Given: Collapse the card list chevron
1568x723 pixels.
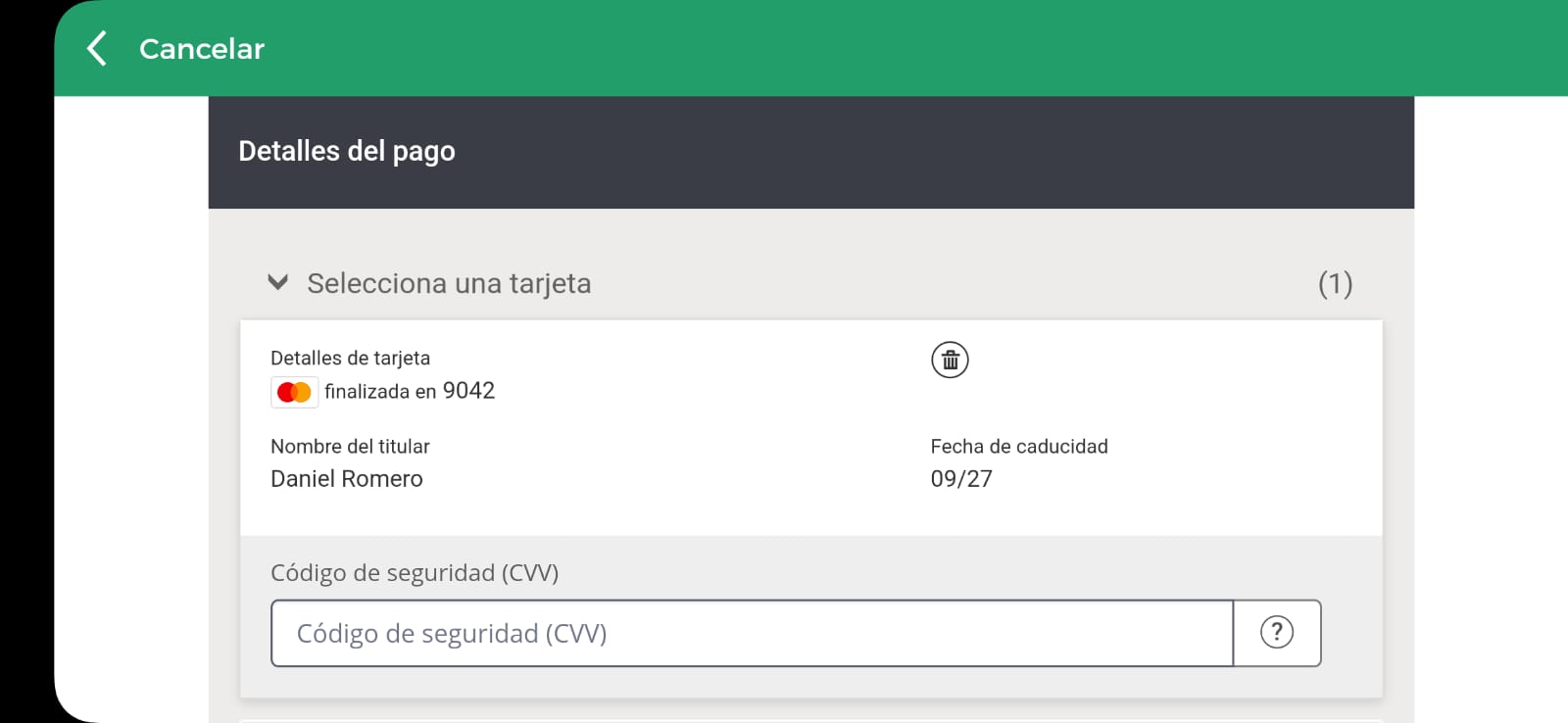Looking at the screenshot, I should click(278, 283).
